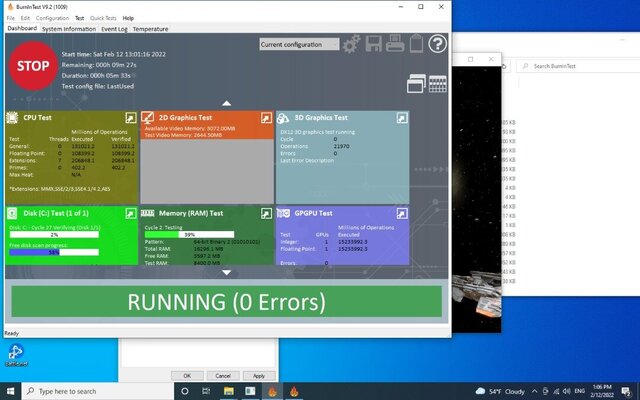This screenshot has width=640, height=400.
Task: Pop out the Memory (RAM) Test window
Action: 266,214
